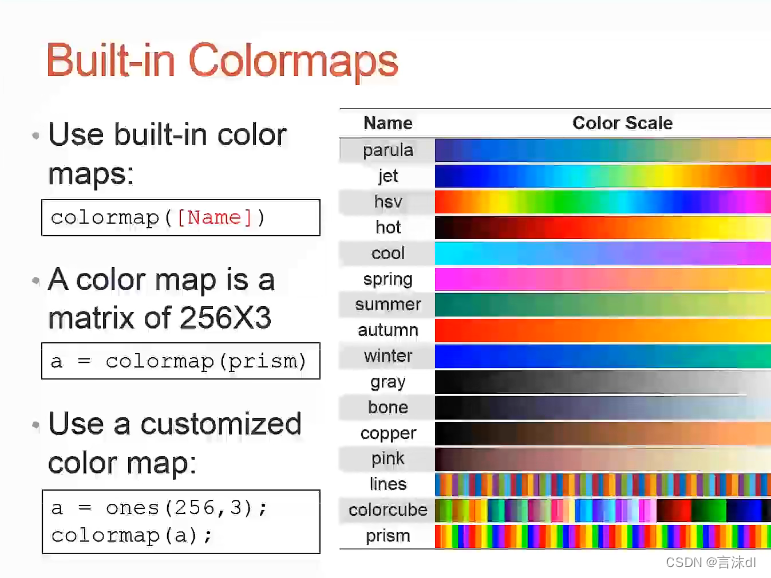This screenshot has height=578, width=771.
Task: Click the colormap([Name]) code box
Action: [x=180, y=217]
